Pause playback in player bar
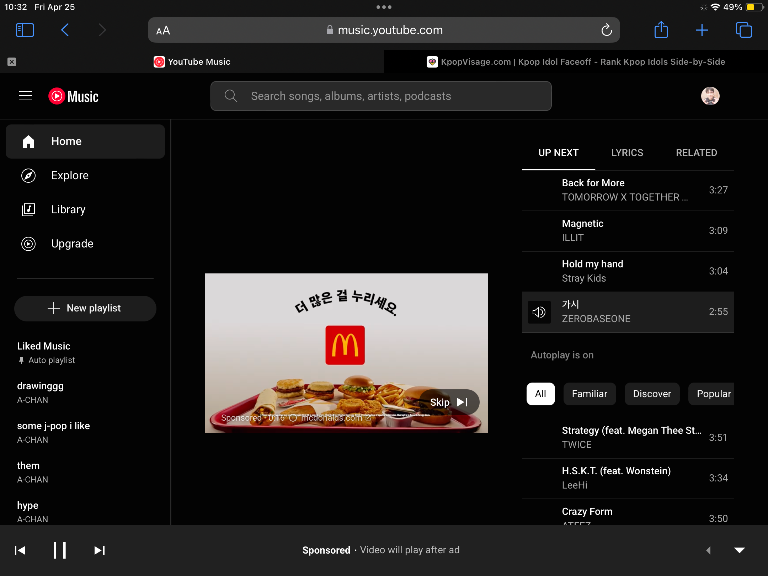The width and height of the screenshot is (768, 576). click(60, 551)
